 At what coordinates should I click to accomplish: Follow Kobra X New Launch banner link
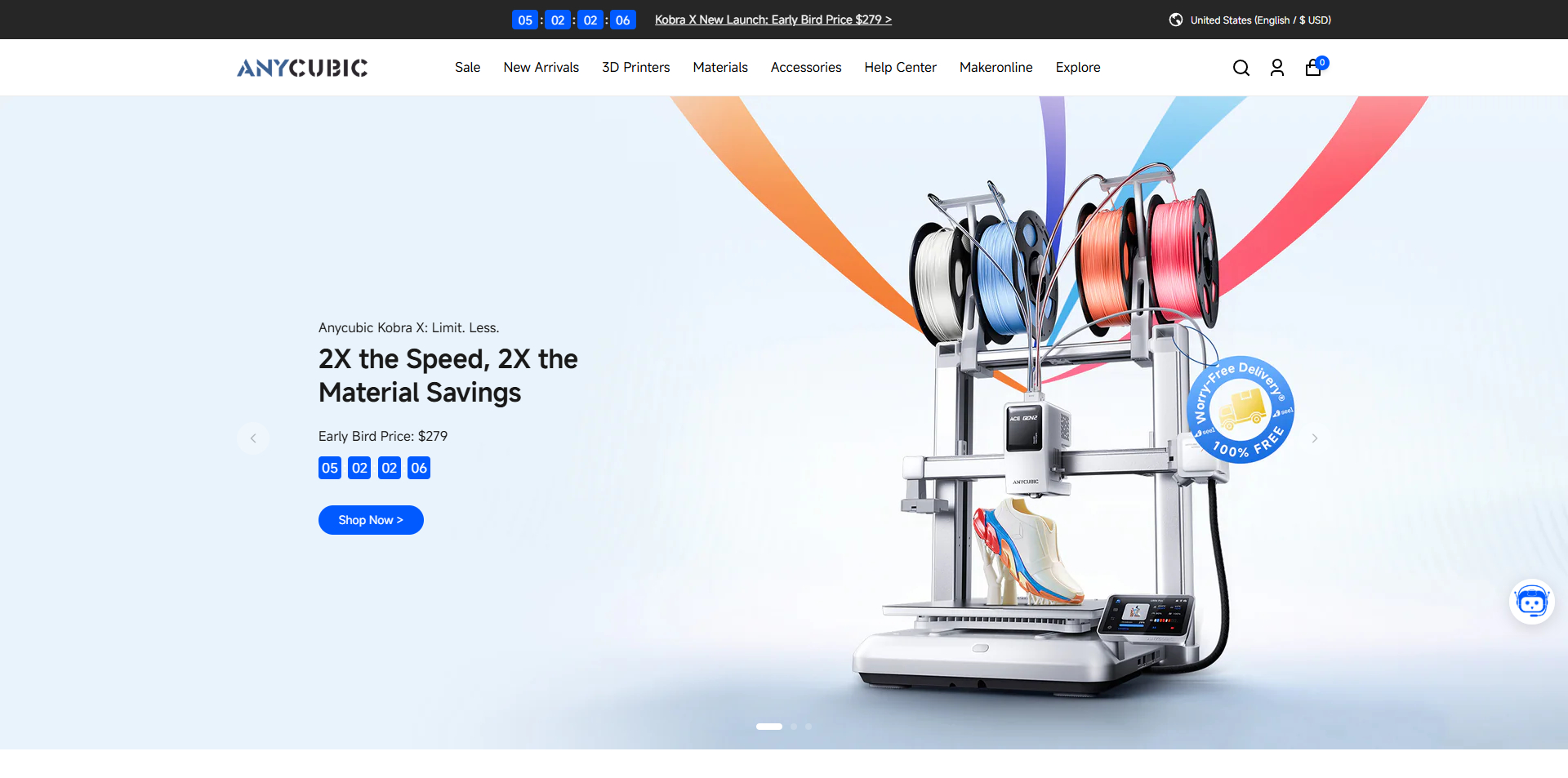[773, 20]
